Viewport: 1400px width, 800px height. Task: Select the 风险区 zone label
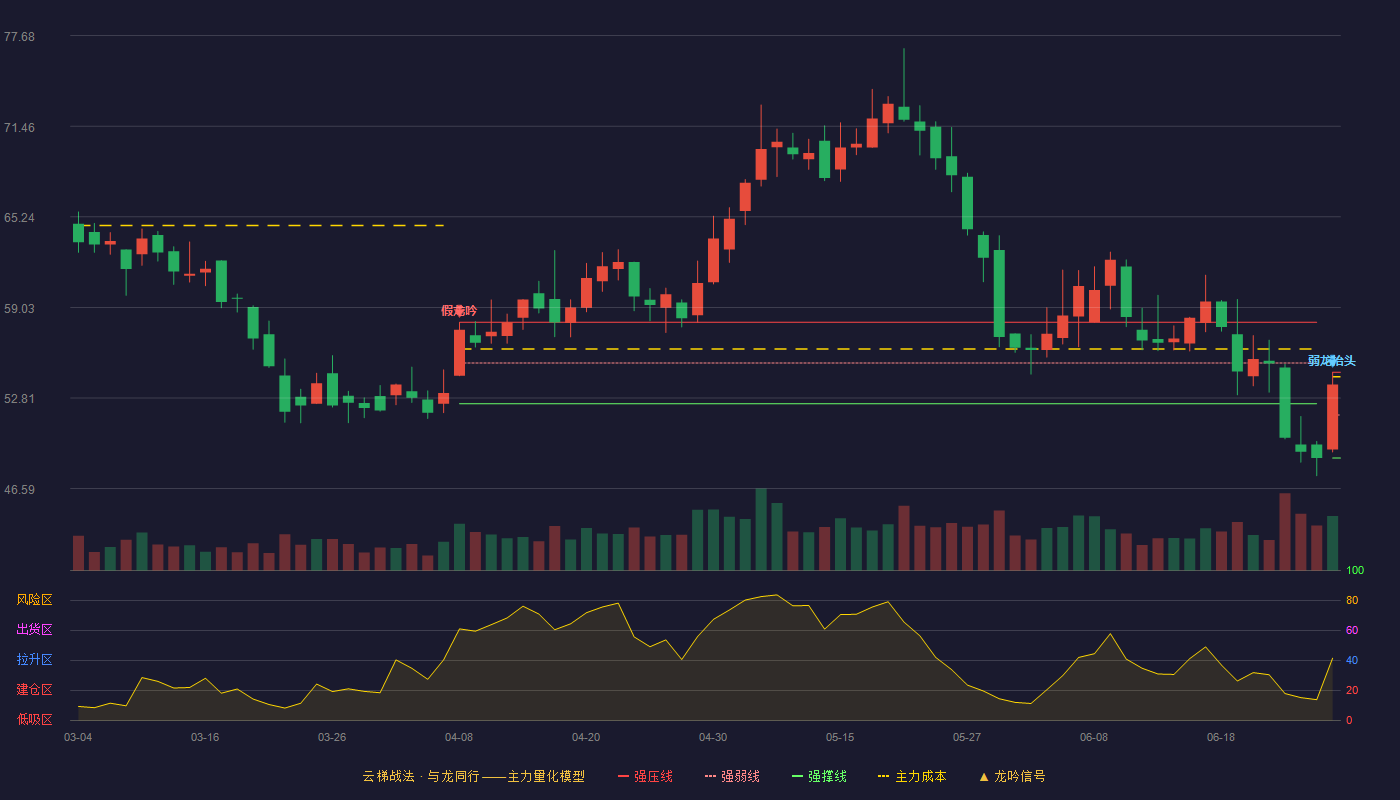34,600
